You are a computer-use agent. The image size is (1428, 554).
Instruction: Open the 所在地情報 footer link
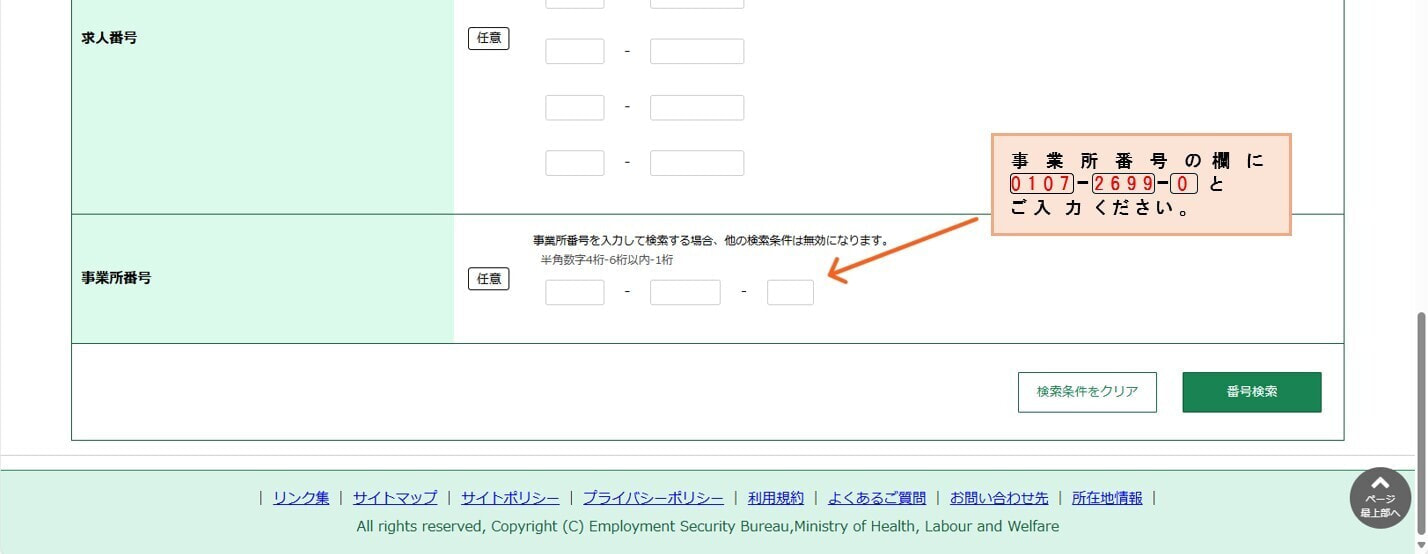click(x=1107, y=498)
